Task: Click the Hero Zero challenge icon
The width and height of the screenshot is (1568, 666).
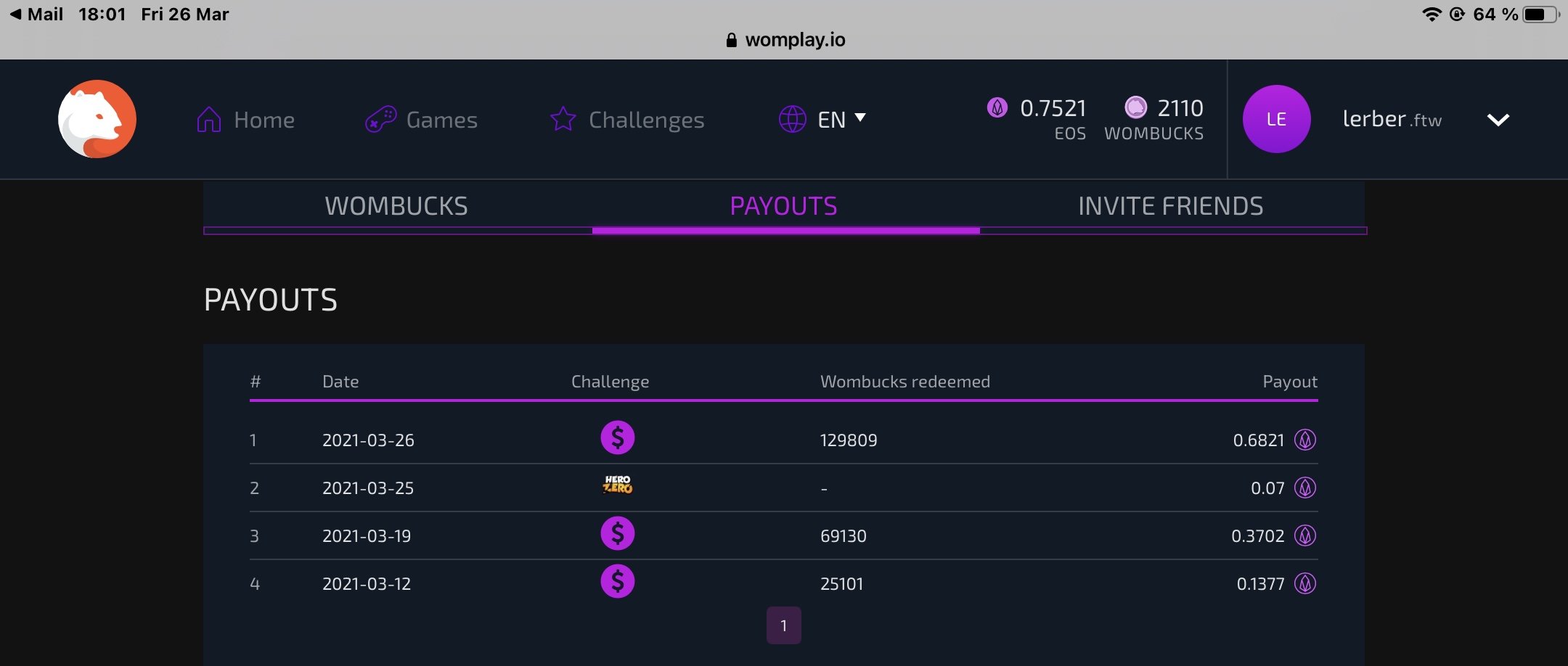Action: tap(618, 485)
